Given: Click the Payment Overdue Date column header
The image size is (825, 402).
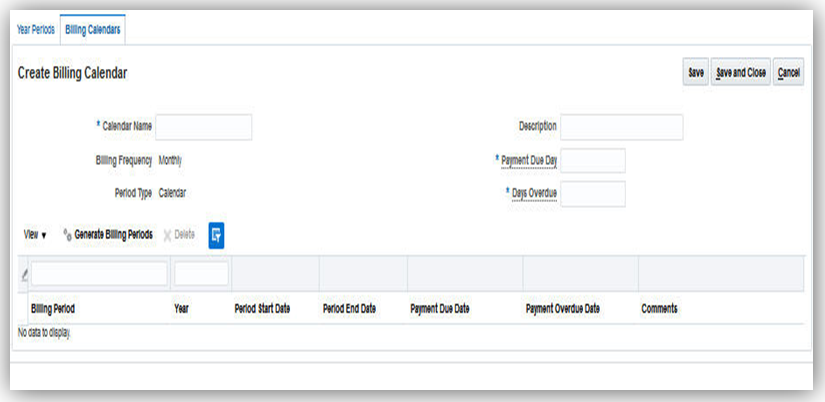Looking at the screenshot, I should tap(562, 309).
